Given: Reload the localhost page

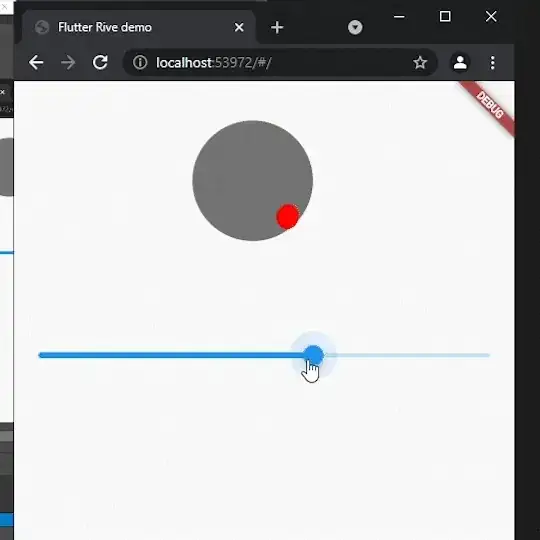Looking at the screenshot, I should point(100,62).
